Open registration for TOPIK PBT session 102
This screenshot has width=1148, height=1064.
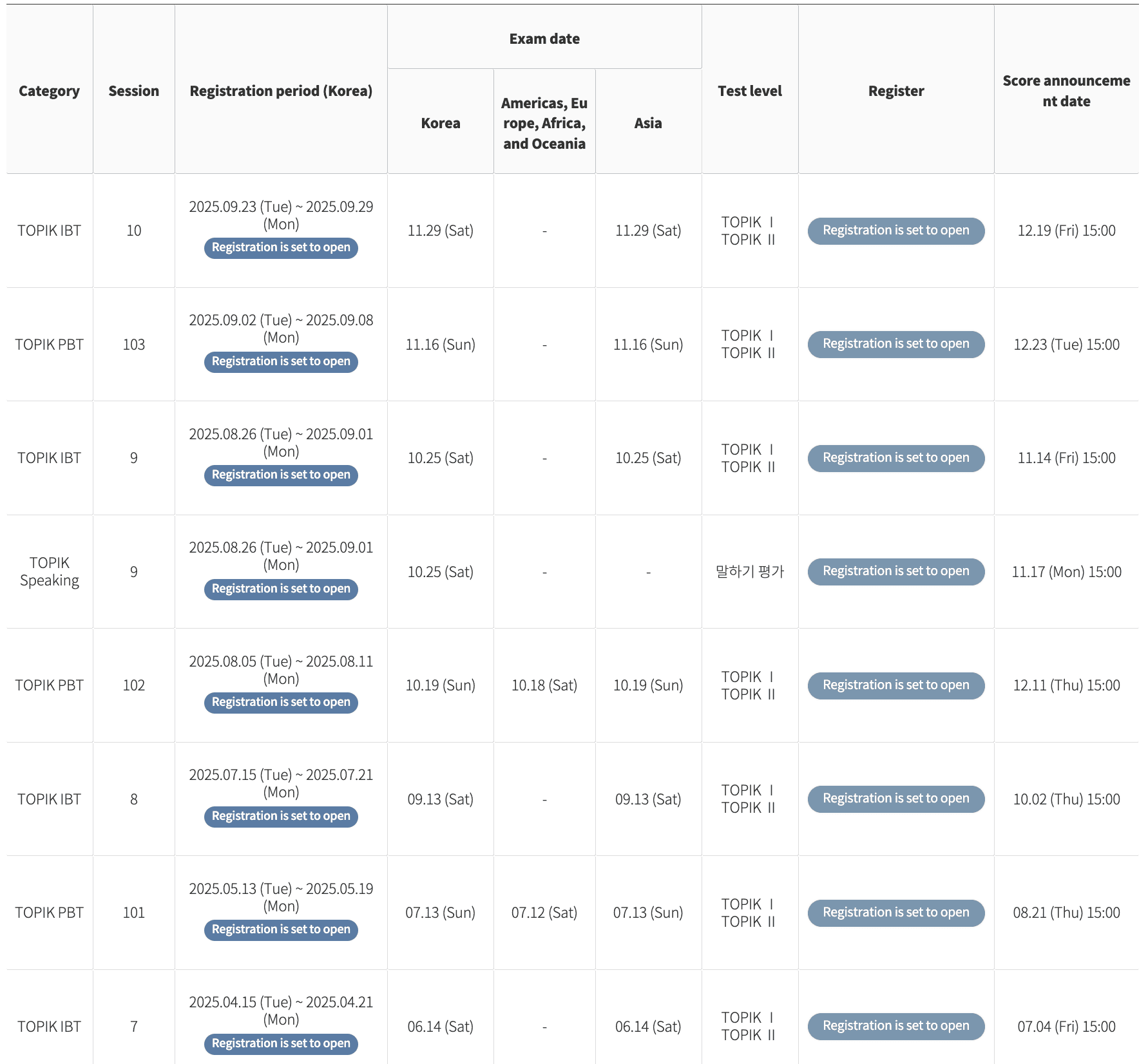(895, 685)
